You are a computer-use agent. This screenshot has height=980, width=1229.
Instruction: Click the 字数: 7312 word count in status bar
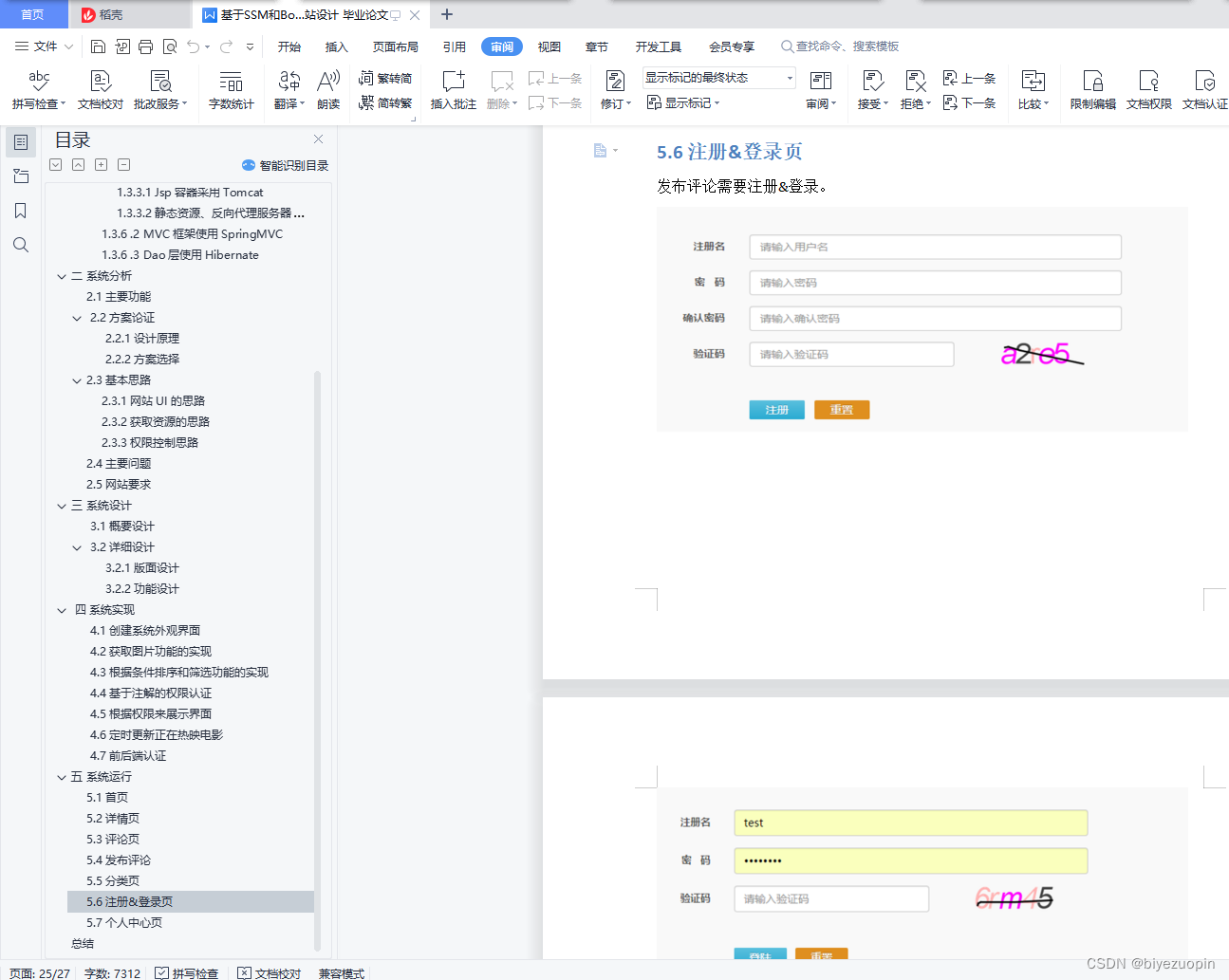pos(112,972)
